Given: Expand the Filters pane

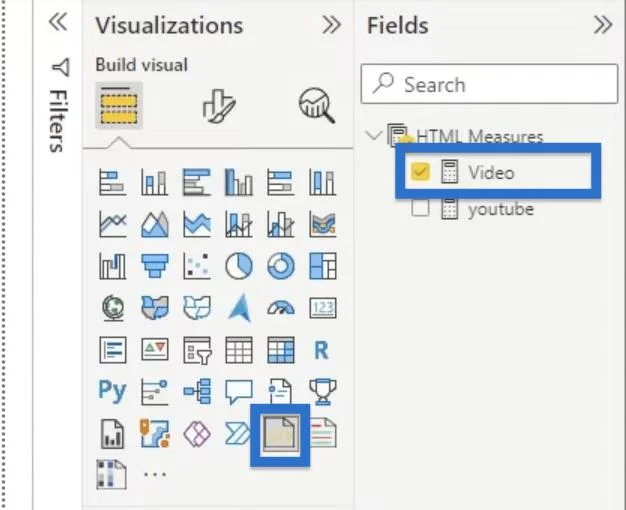Looking at the screenshot, I should 58,22.
